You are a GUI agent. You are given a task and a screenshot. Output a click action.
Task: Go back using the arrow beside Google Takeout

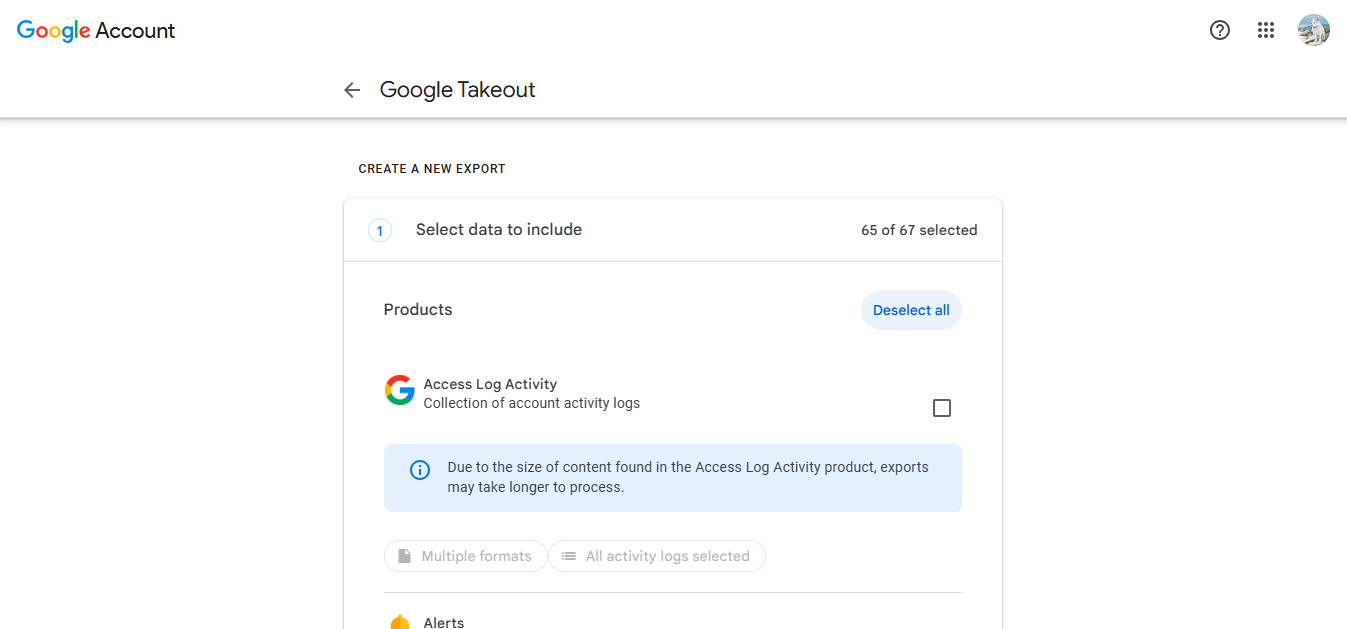pos(352,90)
